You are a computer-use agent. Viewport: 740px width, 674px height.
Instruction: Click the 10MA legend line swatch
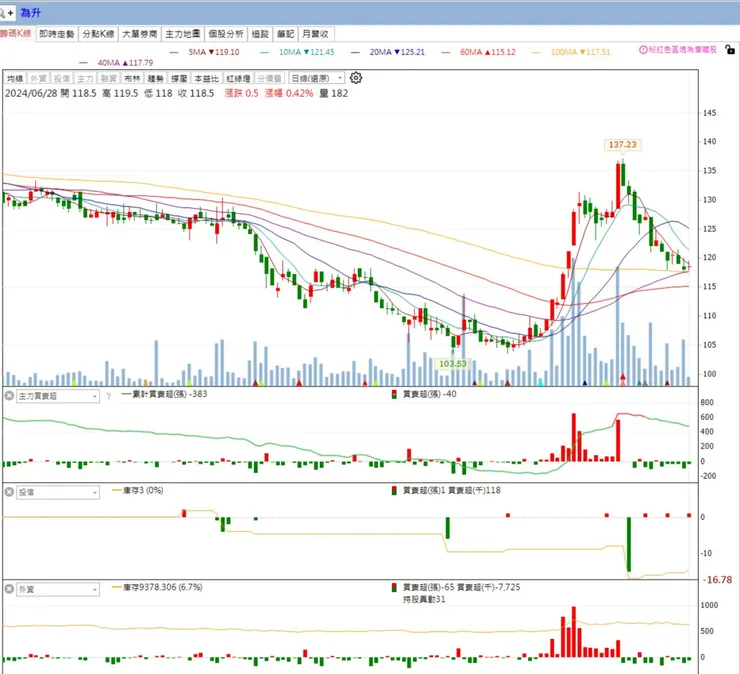[x=264, y=52]
